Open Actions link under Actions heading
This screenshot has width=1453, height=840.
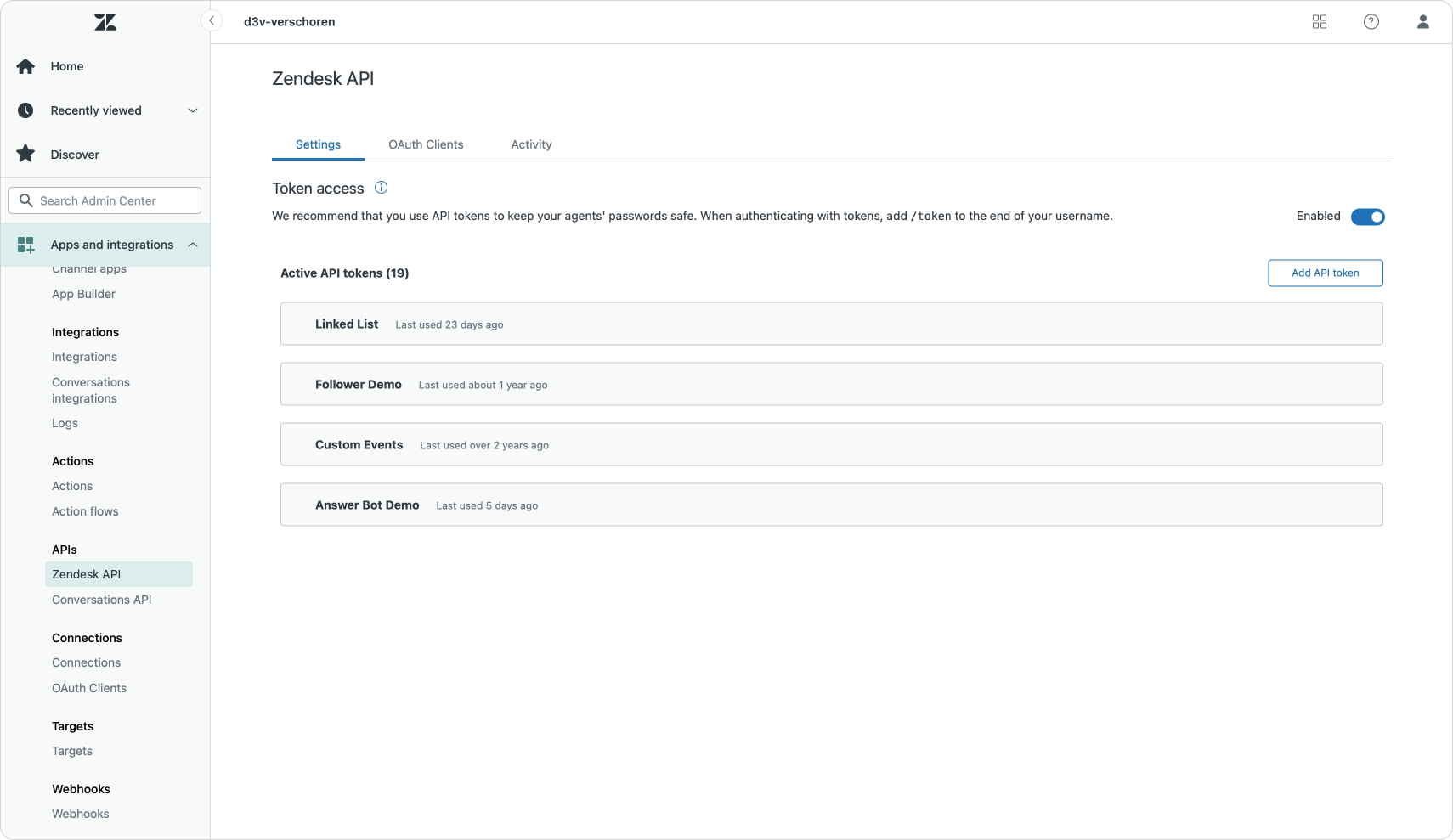pos(72,486)
